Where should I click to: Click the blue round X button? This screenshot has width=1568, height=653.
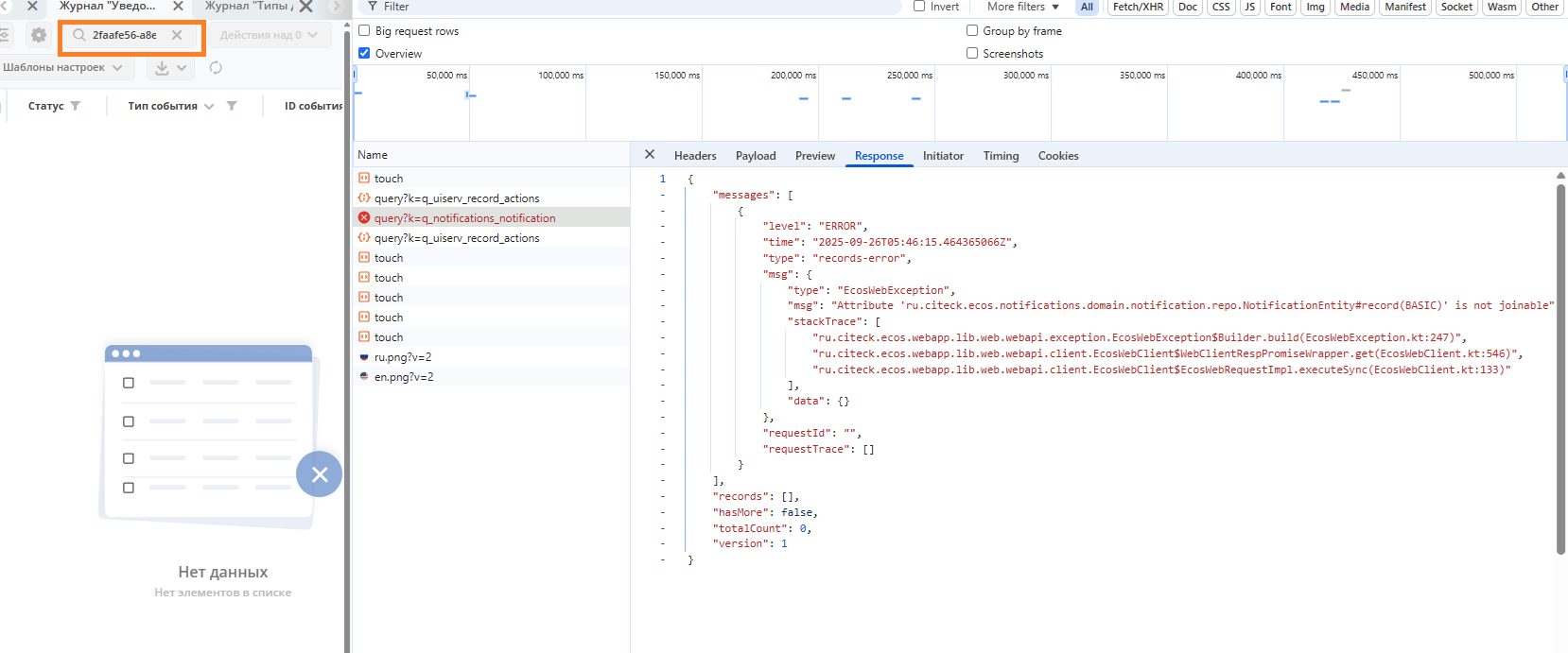(x=319, y=474)
